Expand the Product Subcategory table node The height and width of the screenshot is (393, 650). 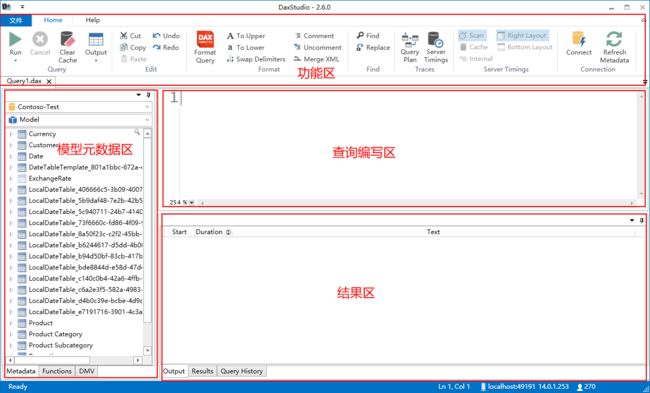point(11,345)
